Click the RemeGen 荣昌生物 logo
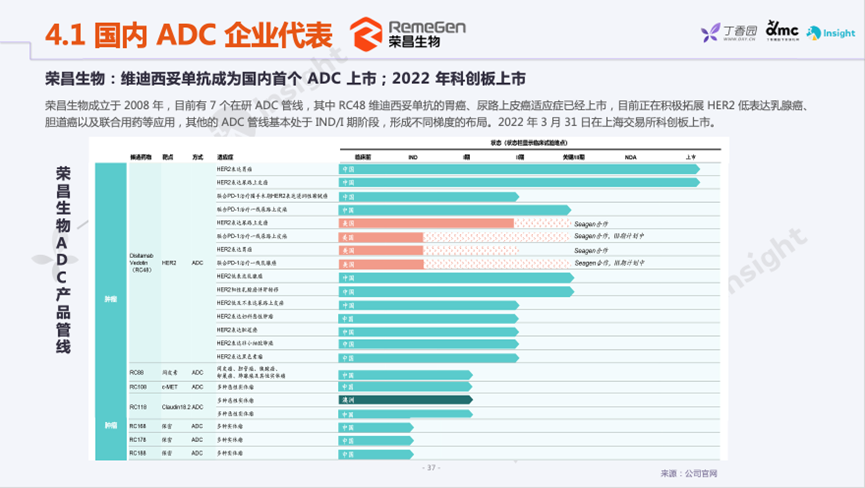Image resolution: width=865 pixels, height=488 pixels. pyautogui.click(x=407, y=34)
